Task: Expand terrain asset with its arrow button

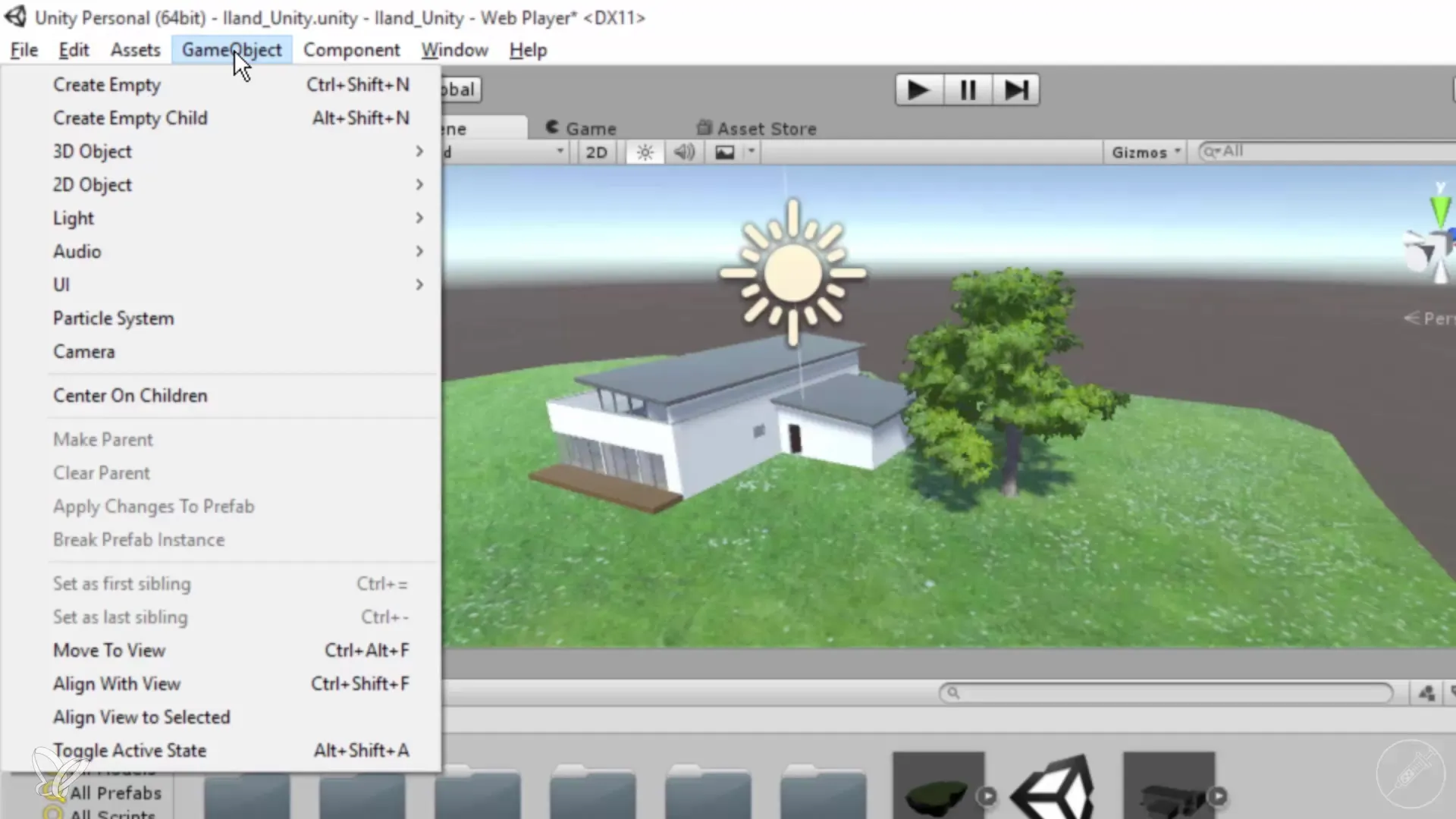Action: [987, 796]
